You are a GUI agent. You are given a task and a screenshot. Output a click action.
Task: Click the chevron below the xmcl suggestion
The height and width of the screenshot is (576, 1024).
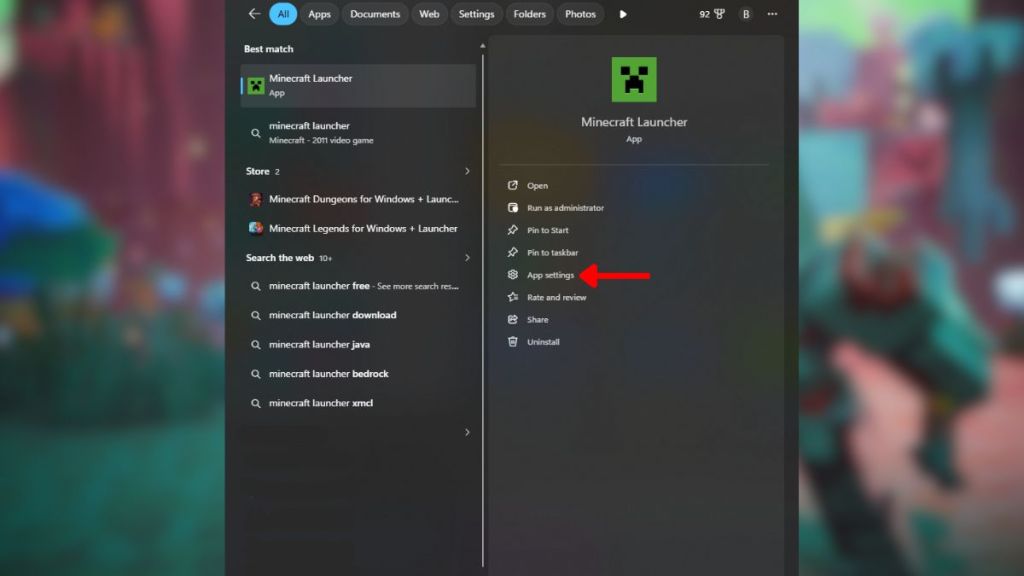point(467,432)
